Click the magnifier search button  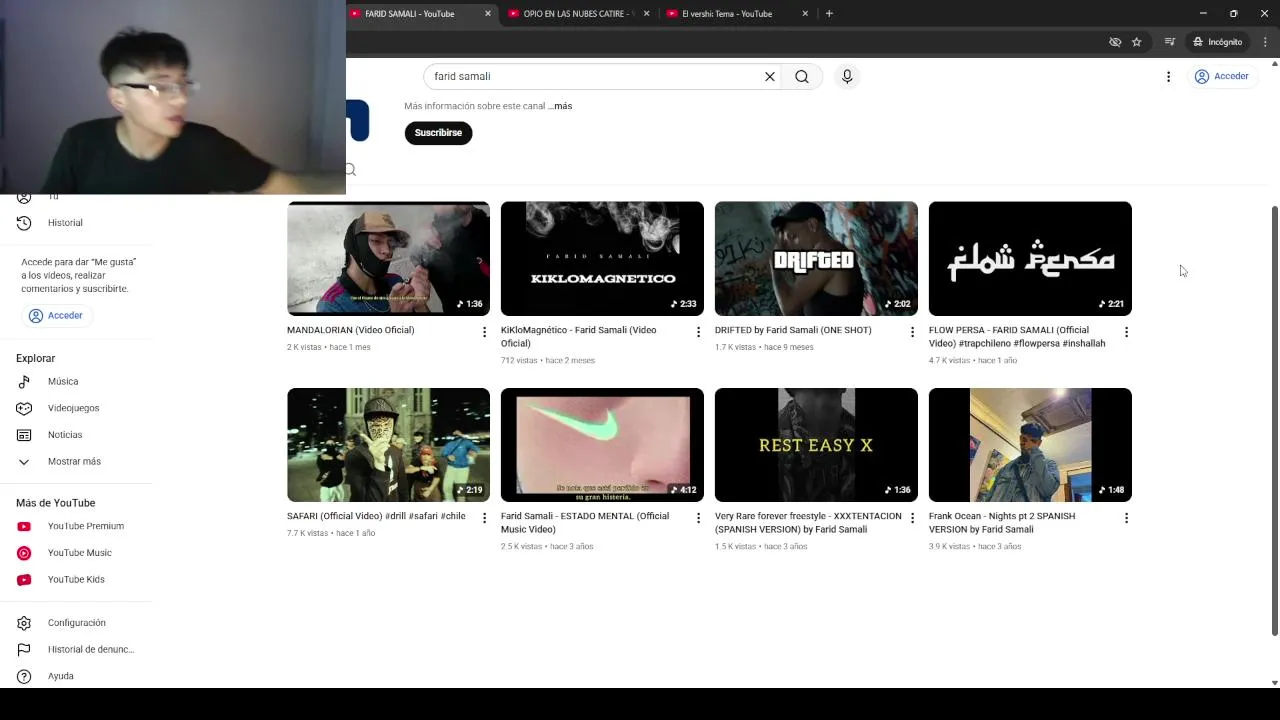[802, 76]
